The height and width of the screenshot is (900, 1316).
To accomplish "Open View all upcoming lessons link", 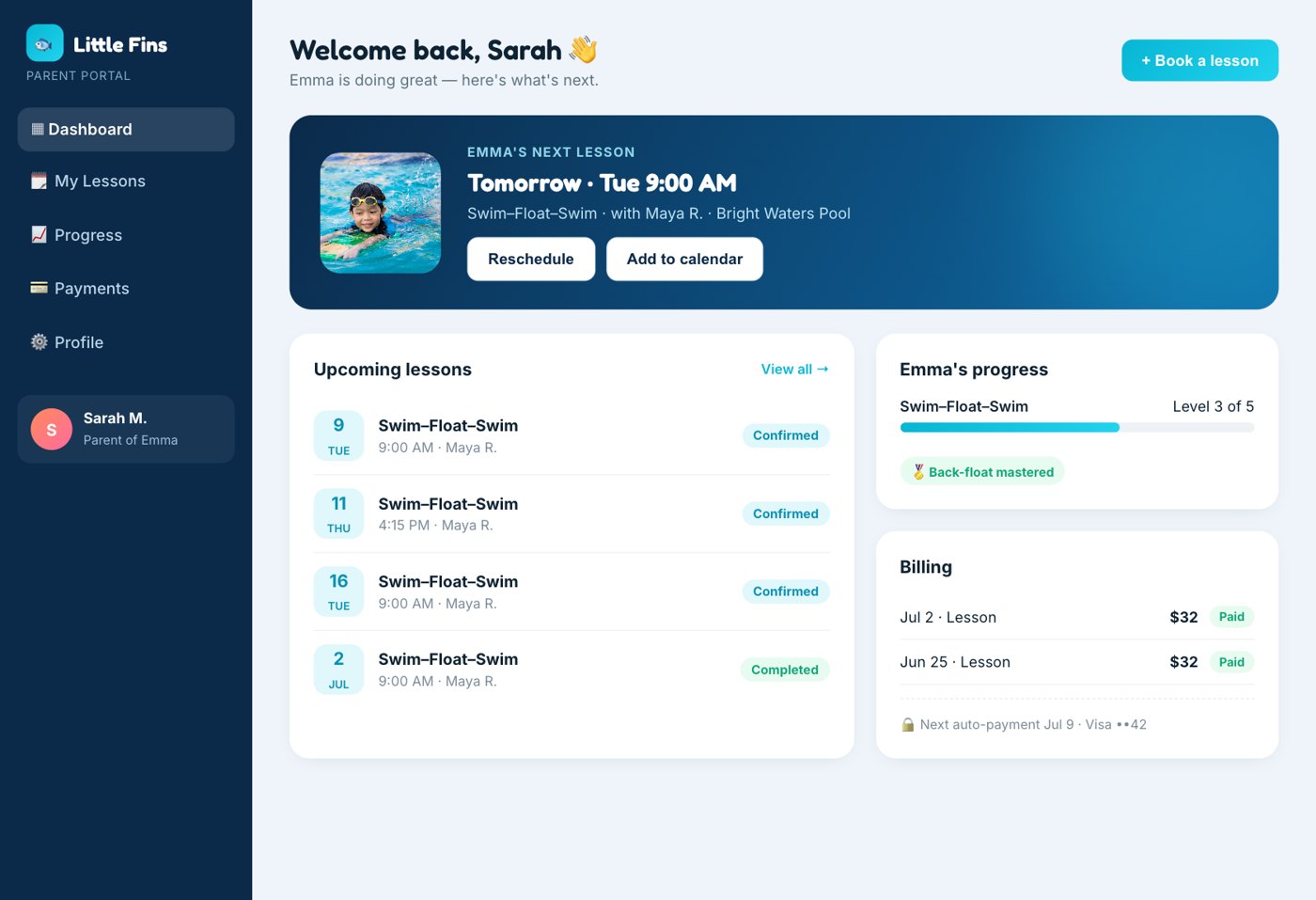I will 794,370.
